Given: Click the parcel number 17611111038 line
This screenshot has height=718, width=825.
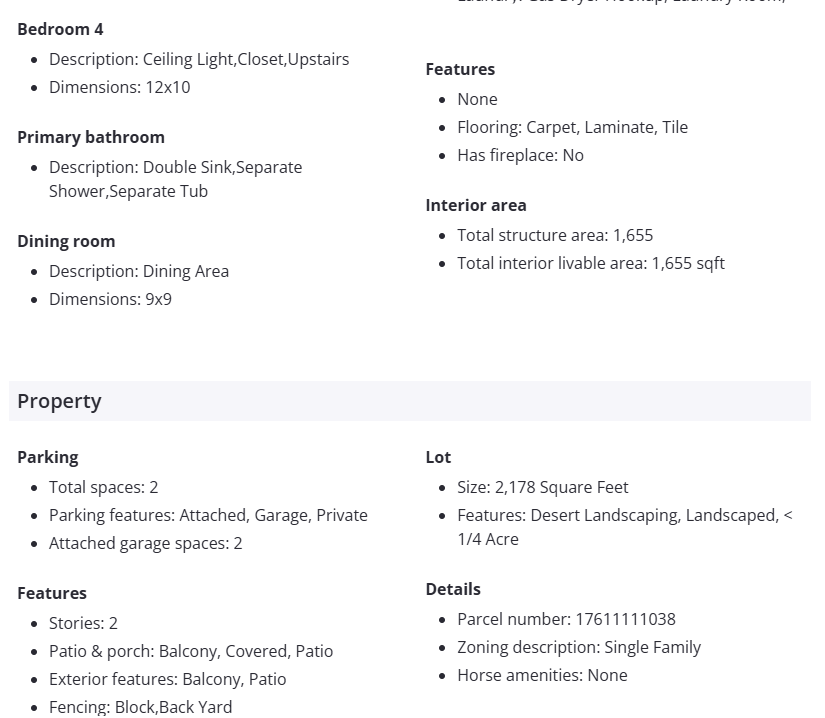Looking at the screenshot, I should pos(566,619).
